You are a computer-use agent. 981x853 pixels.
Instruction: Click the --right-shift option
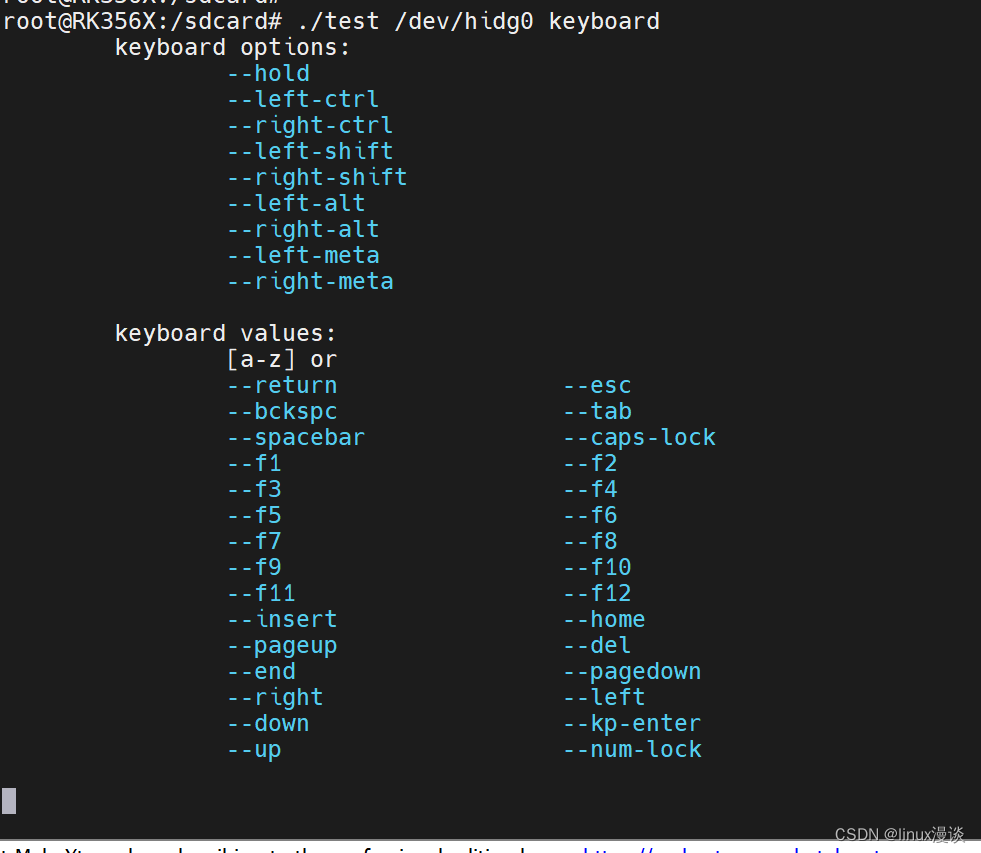click(317, 176)
